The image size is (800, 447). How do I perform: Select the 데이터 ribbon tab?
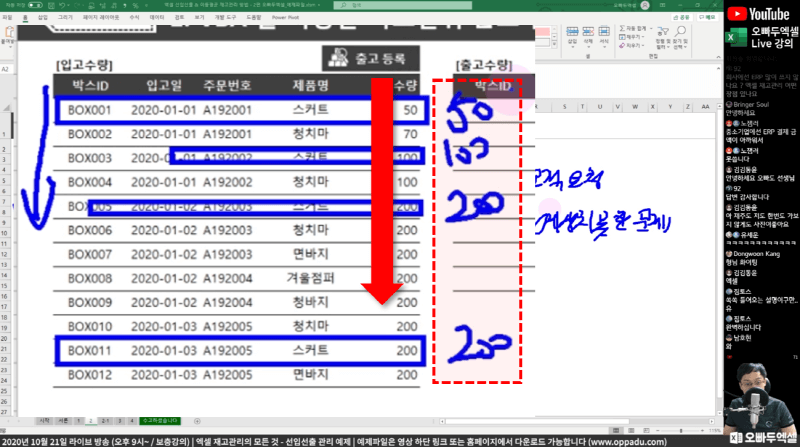coord(157,17)
